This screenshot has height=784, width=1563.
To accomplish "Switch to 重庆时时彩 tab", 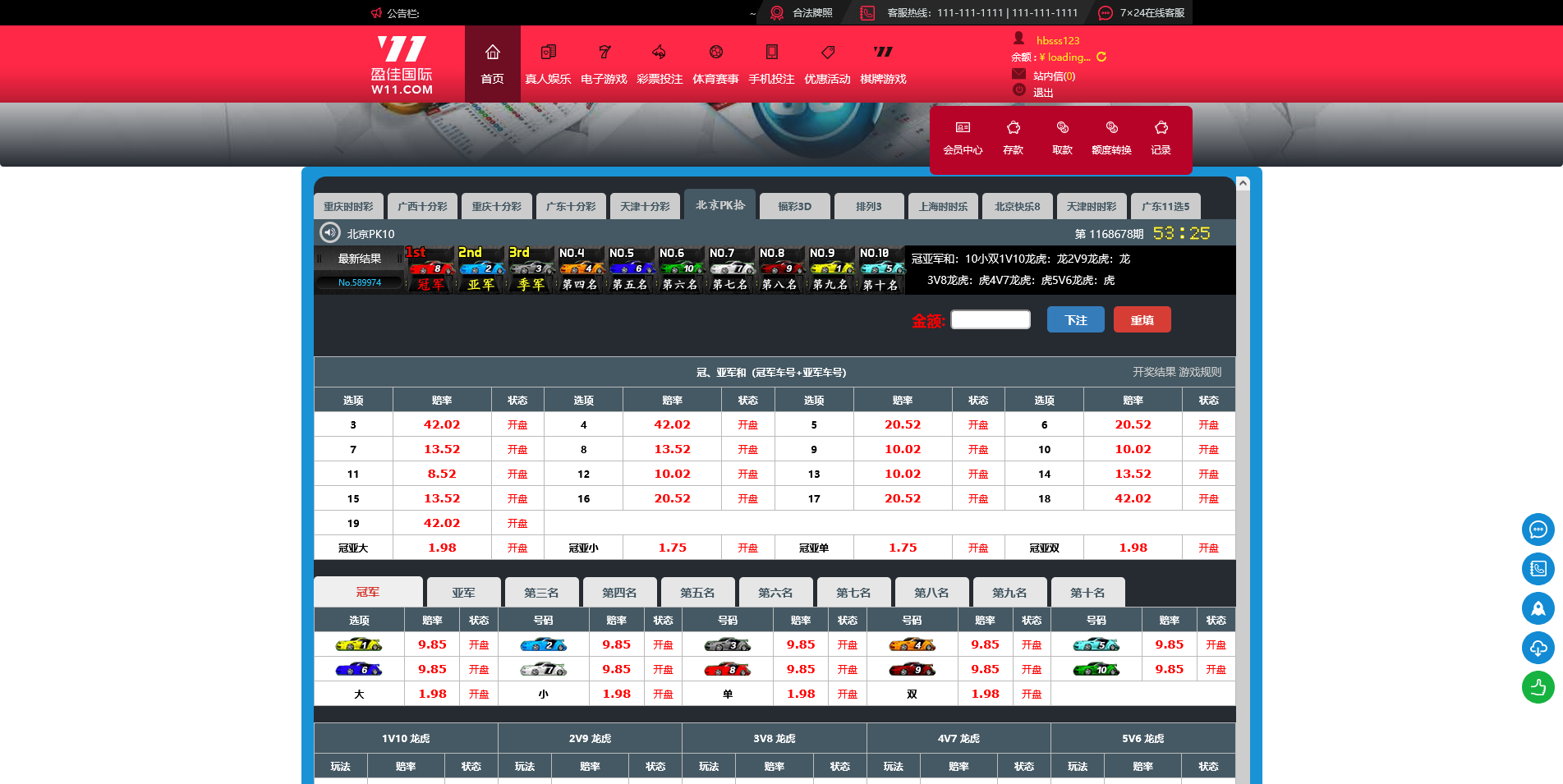I will pyautogui.click(x=348, y=206).
